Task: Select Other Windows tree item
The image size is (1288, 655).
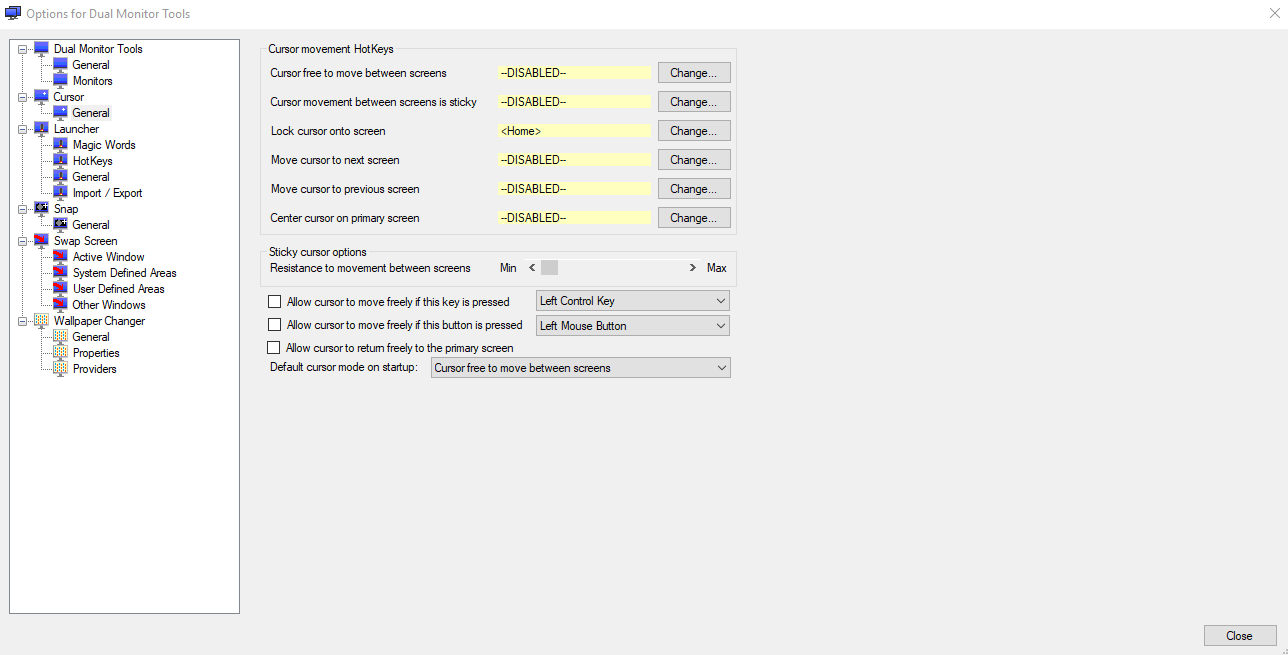Action: coord(108,305)
